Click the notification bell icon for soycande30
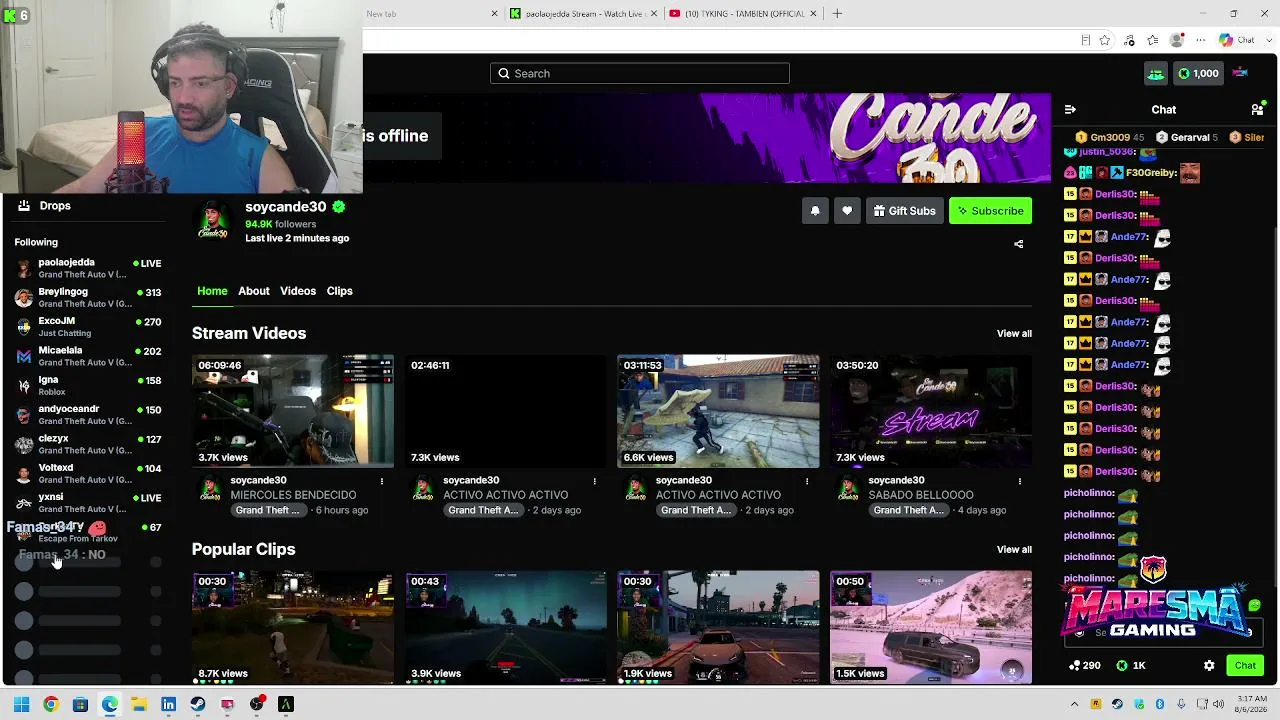Image resolution: width=1280 pixels, height=720 pixels. click(815, 211)
